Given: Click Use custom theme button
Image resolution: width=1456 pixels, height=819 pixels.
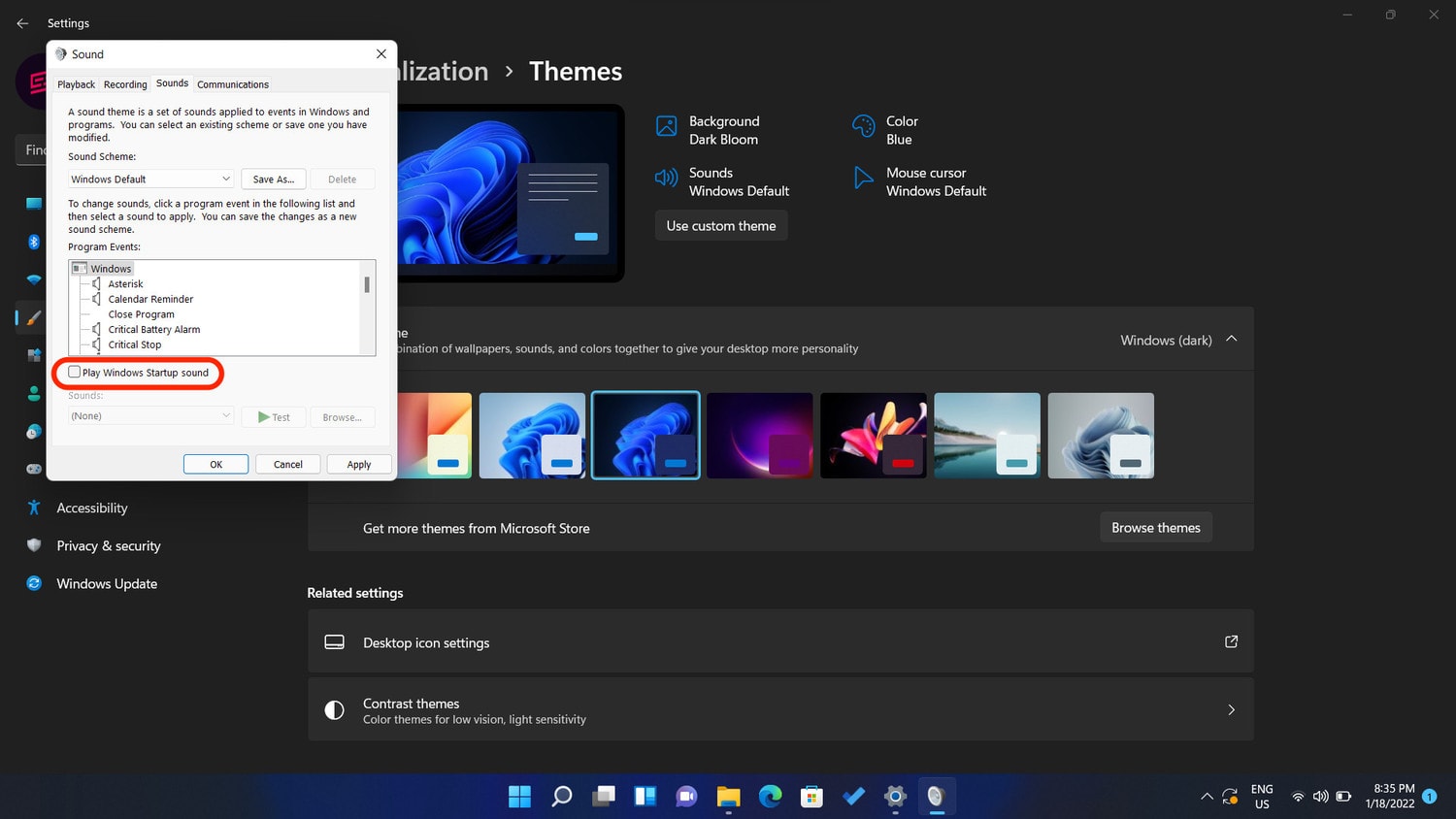Looking at the screenshot, I should 721,226.
